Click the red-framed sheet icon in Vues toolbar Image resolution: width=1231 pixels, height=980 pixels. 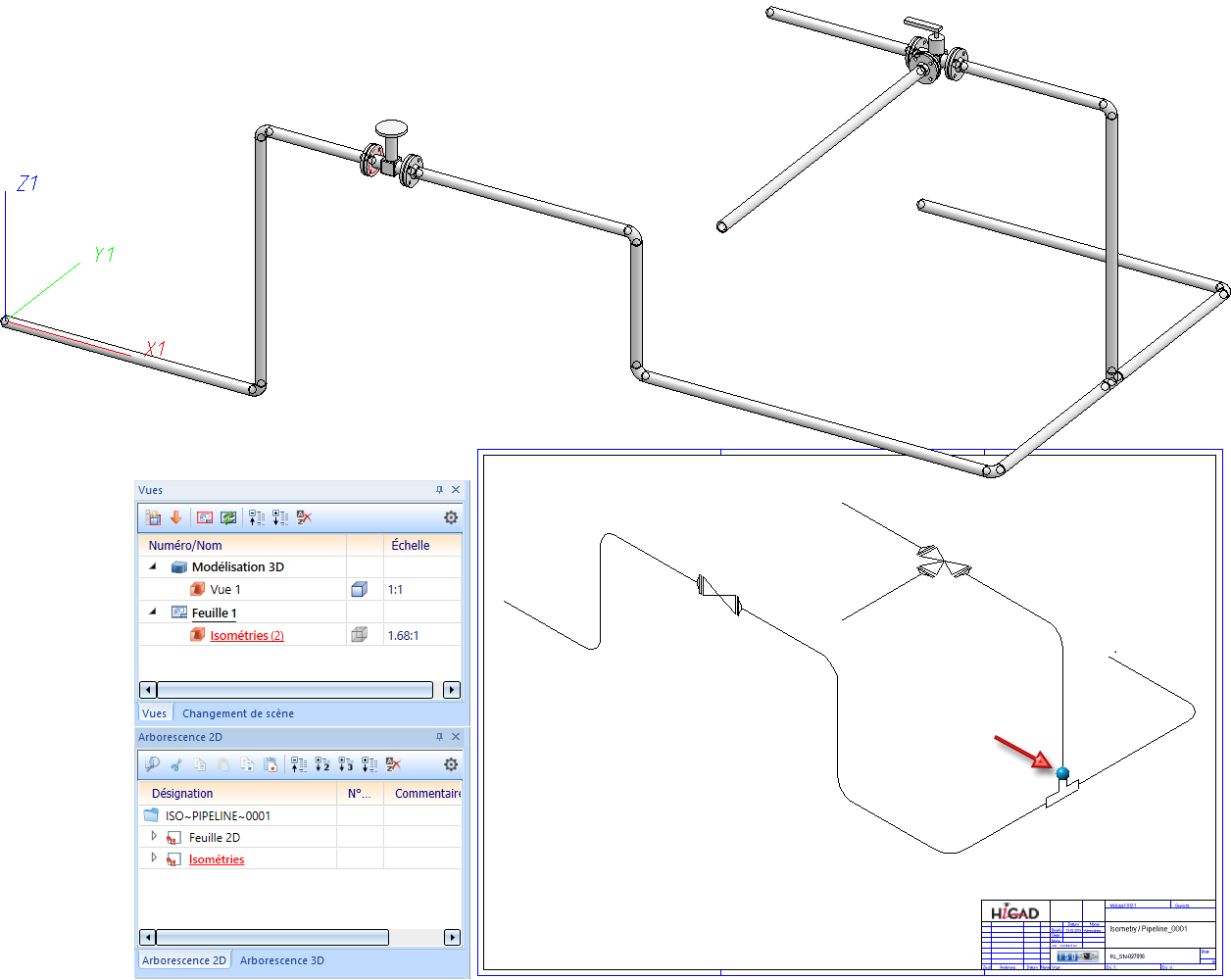coord(205,517)
